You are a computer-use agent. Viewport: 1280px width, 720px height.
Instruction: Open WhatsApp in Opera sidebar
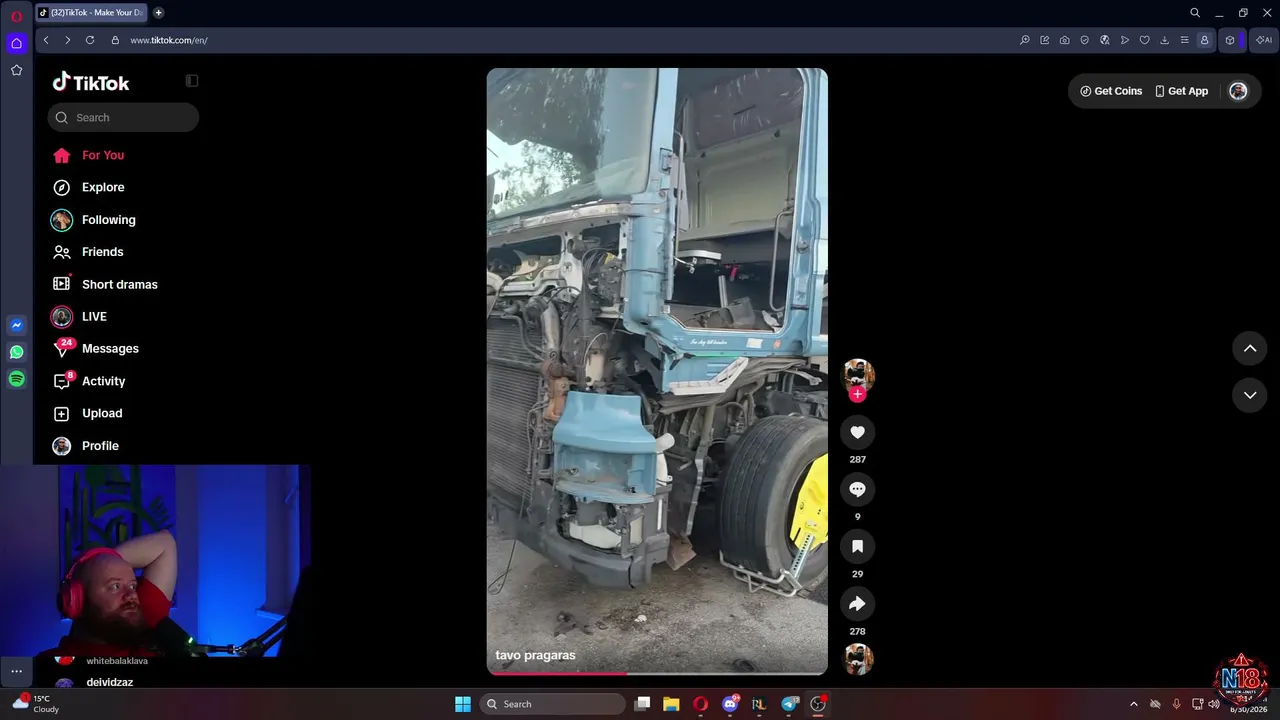pos(16,352)
